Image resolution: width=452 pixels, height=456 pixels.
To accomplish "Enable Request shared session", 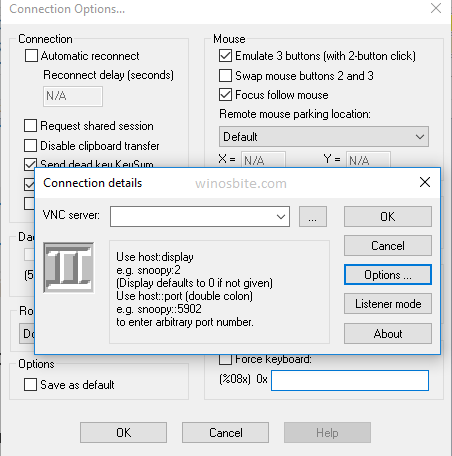I will click(x=30, y=126).
